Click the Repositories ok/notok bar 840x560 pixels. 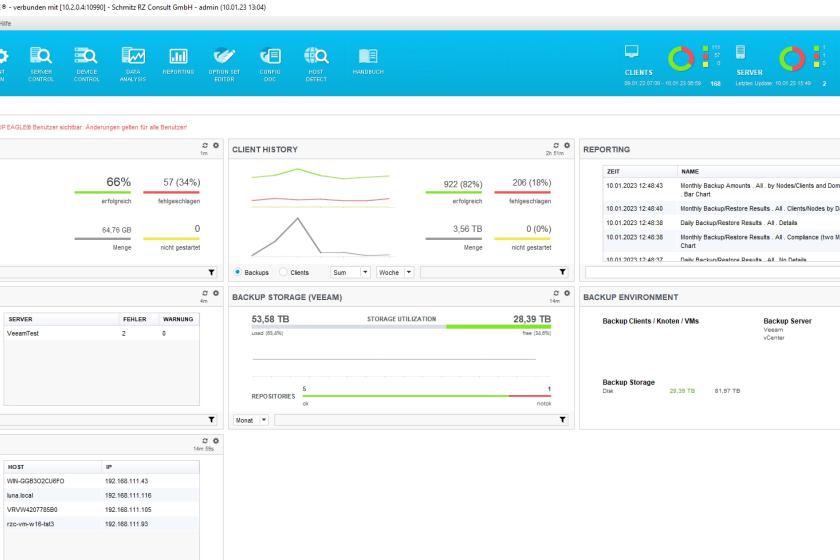[x=427, y=396]
